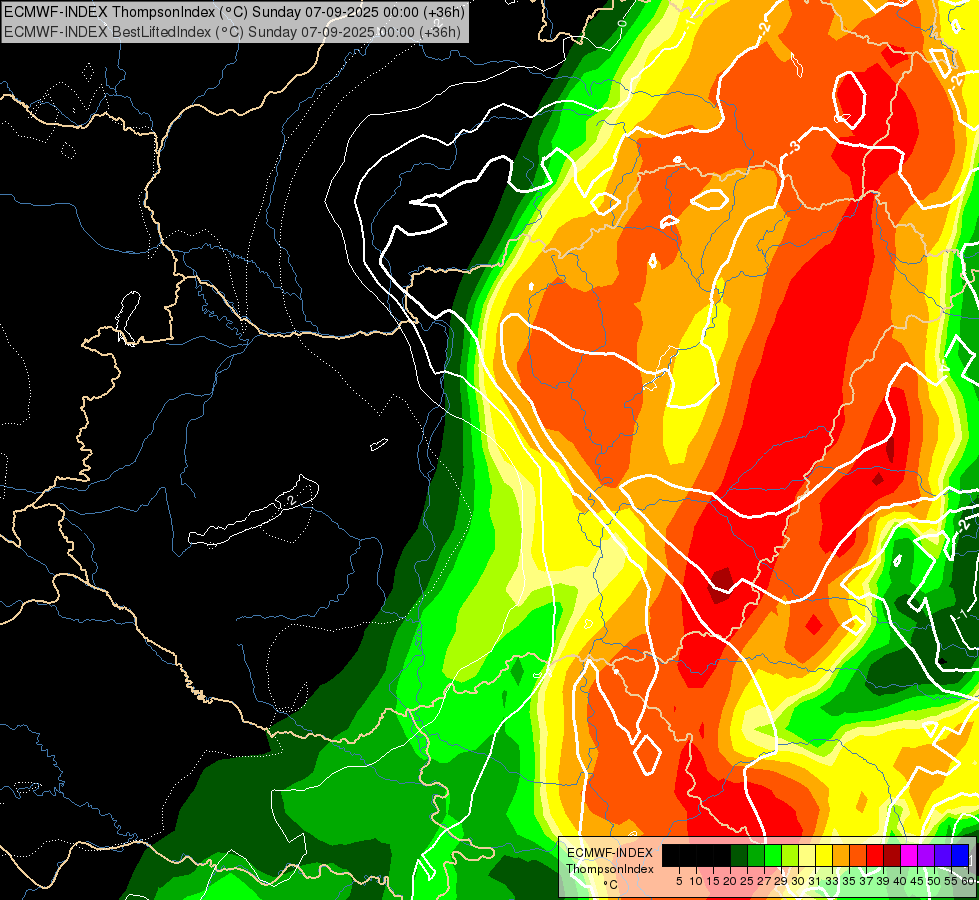The height and width of the screenshot is (900, 979).
Task: Click the legend tick label 29
Action: tap(782, 881)
